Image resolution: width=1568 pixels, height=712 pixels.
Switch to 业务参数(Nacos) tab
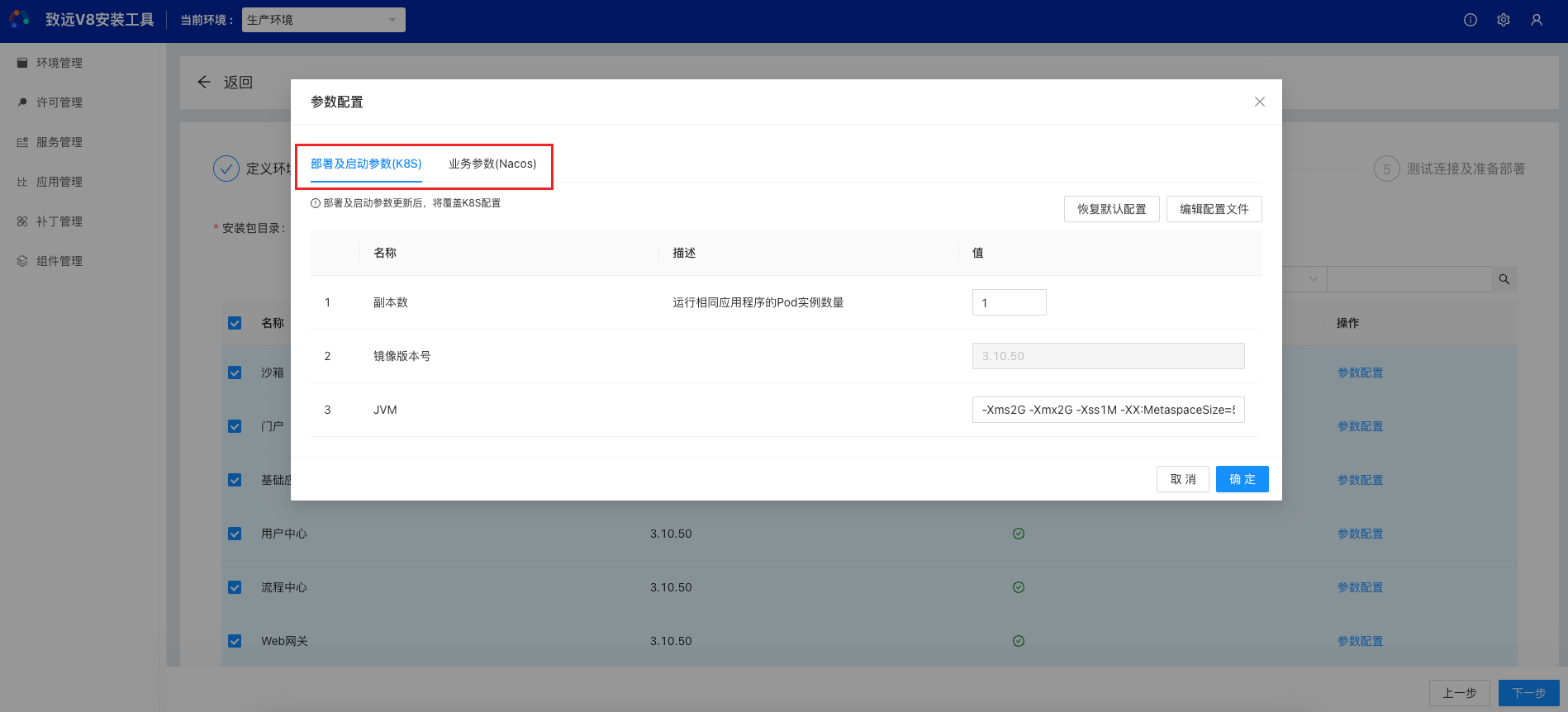click(x=492, y=164)
